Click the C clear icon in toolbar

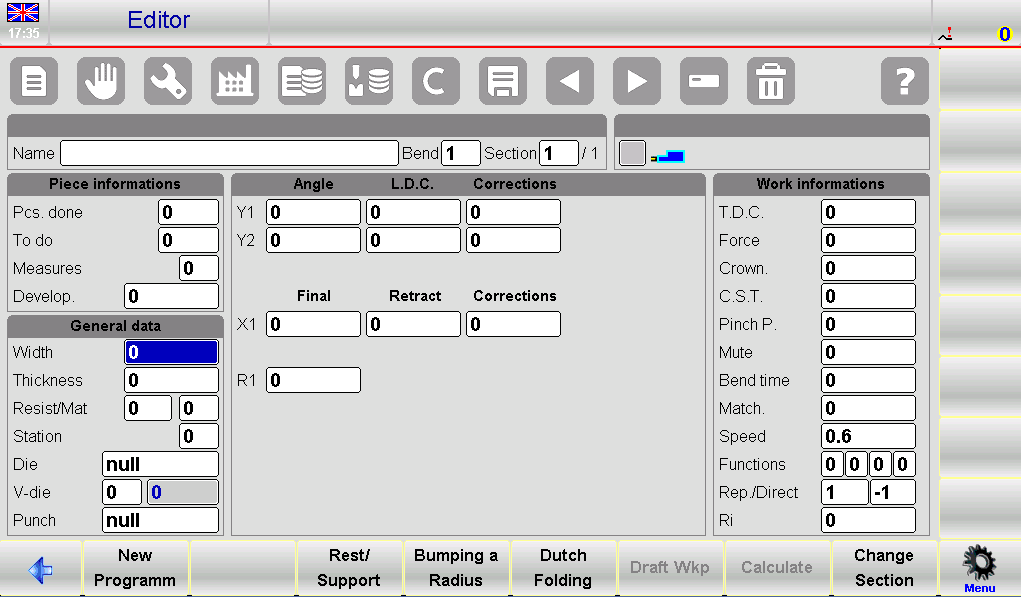click(436, 82)
